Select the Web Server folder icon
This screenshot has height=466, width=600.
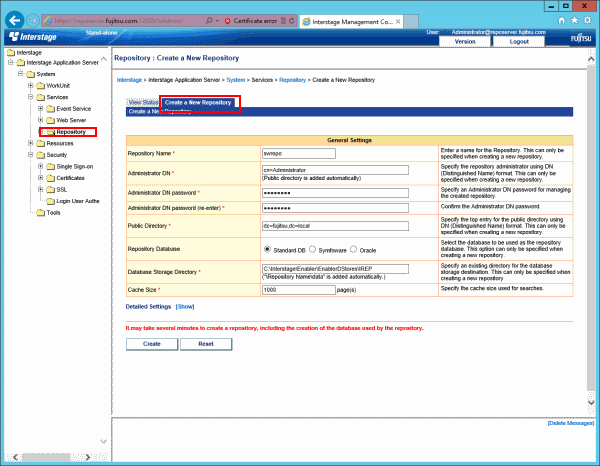(x=51, y=121)
